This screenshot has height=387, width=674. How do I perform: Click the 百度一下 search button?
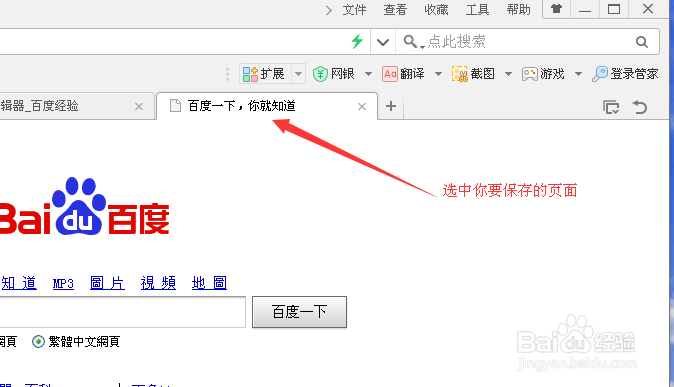tap(299, 312)
